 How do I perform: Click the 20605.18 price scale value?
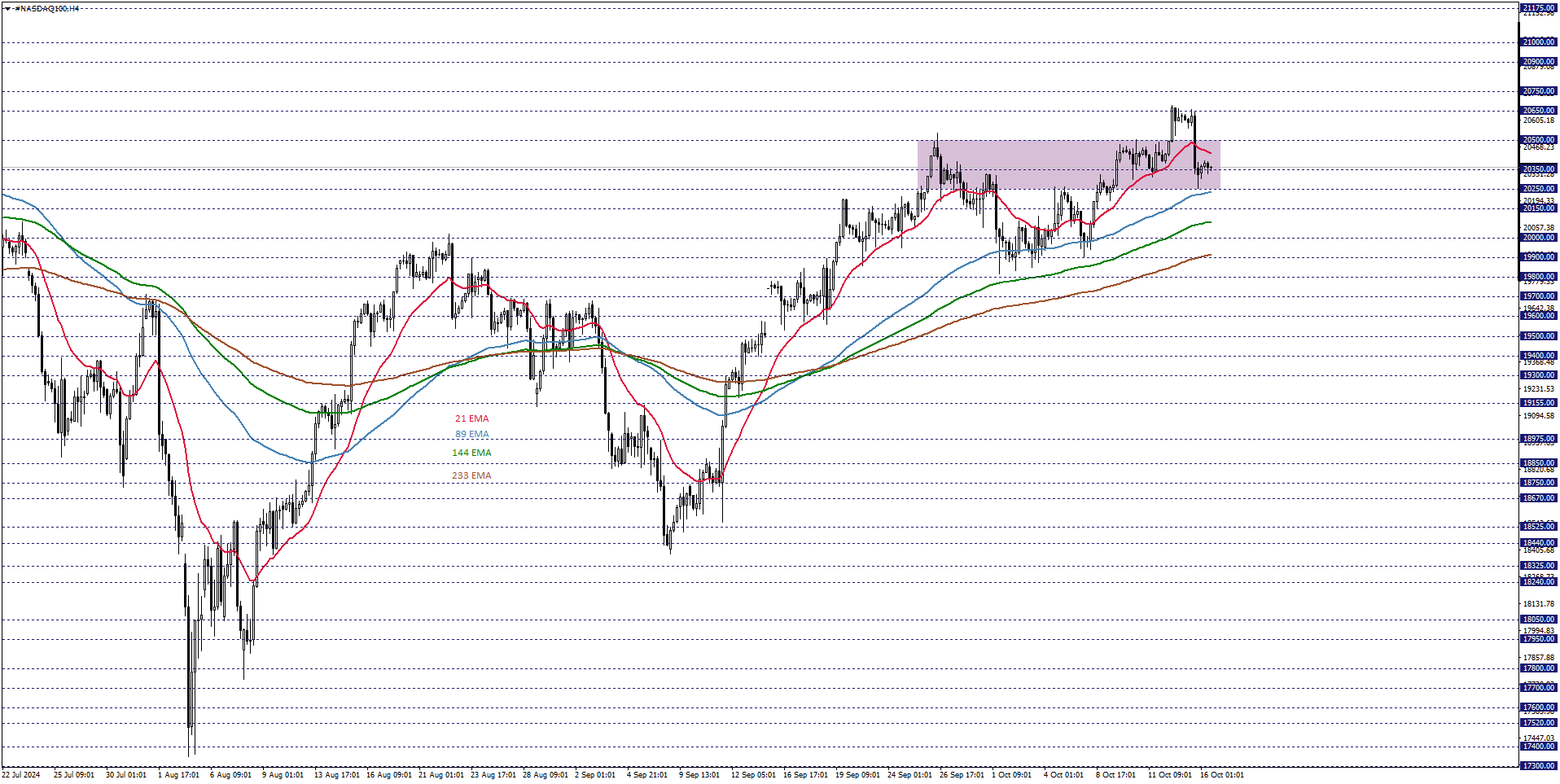(x=1539, y=120)
